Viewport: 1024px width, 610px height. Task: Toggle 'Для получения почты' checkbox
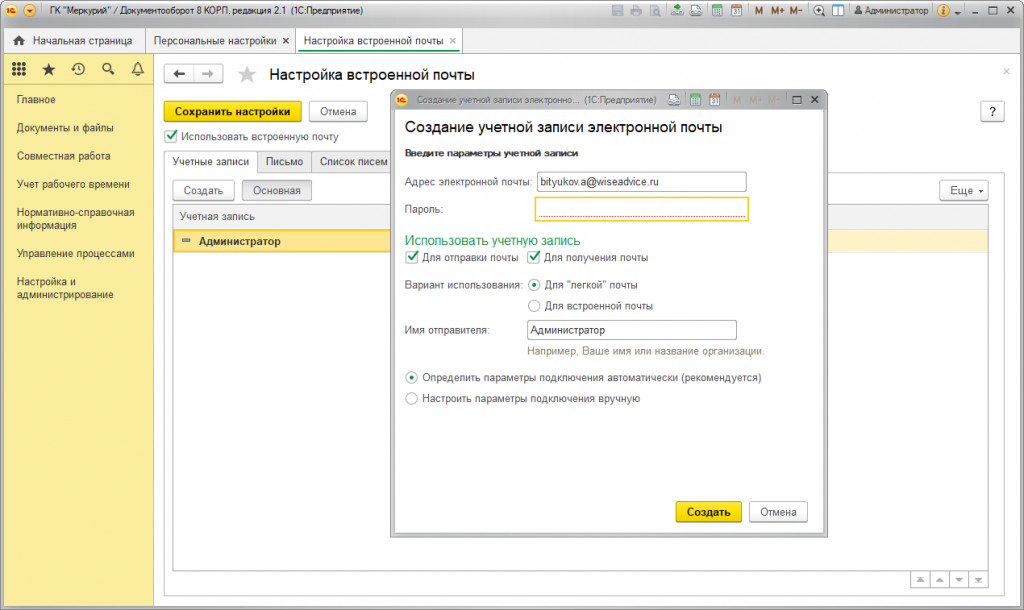(534, 257)
